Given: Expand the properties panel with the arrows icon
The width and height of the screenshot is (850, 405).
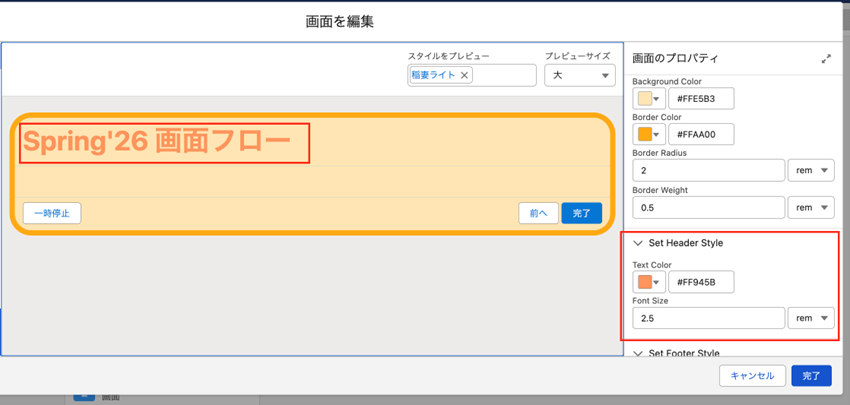Looking at the screenshot, I should tap(826, 59).
